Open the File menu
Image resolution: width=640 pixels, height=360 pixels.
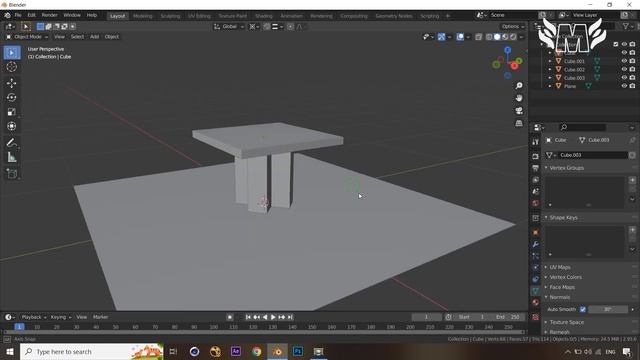point(18,15)
